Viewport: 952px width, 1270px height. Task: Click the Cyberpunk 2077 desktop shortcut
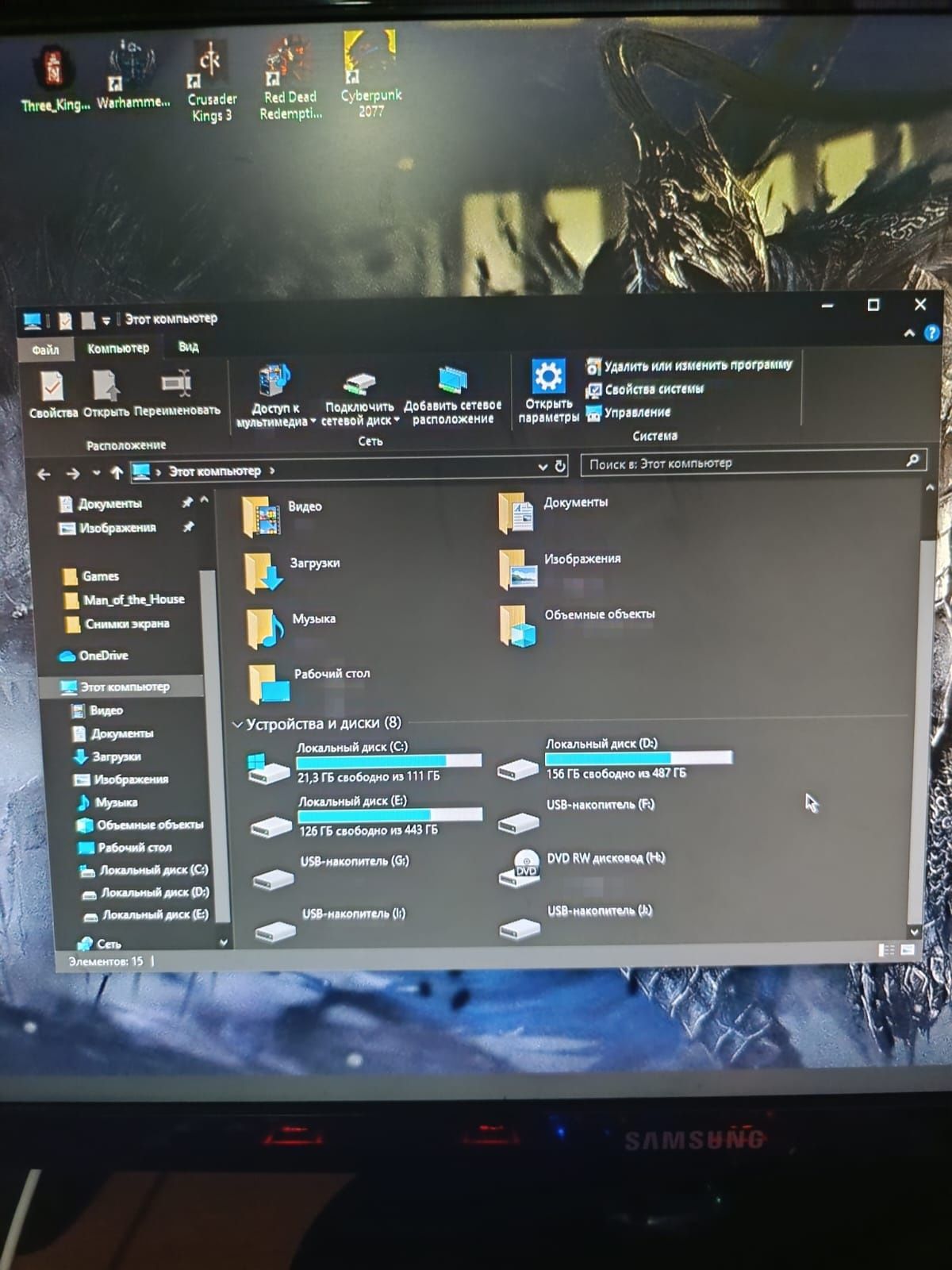pyautogui.click(x=370, y=75)
